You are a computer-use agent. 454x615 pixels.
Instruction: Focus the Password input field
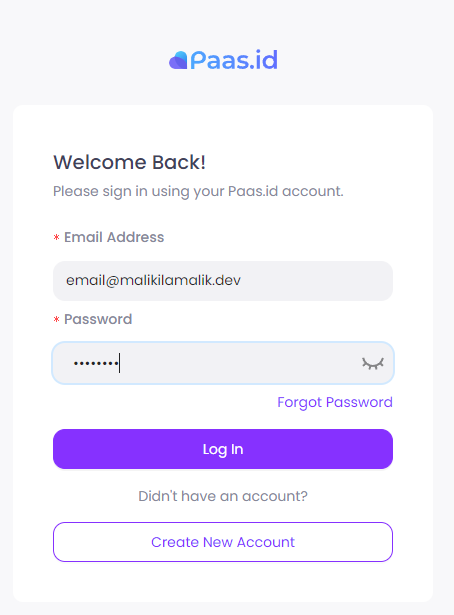point(223,363)
